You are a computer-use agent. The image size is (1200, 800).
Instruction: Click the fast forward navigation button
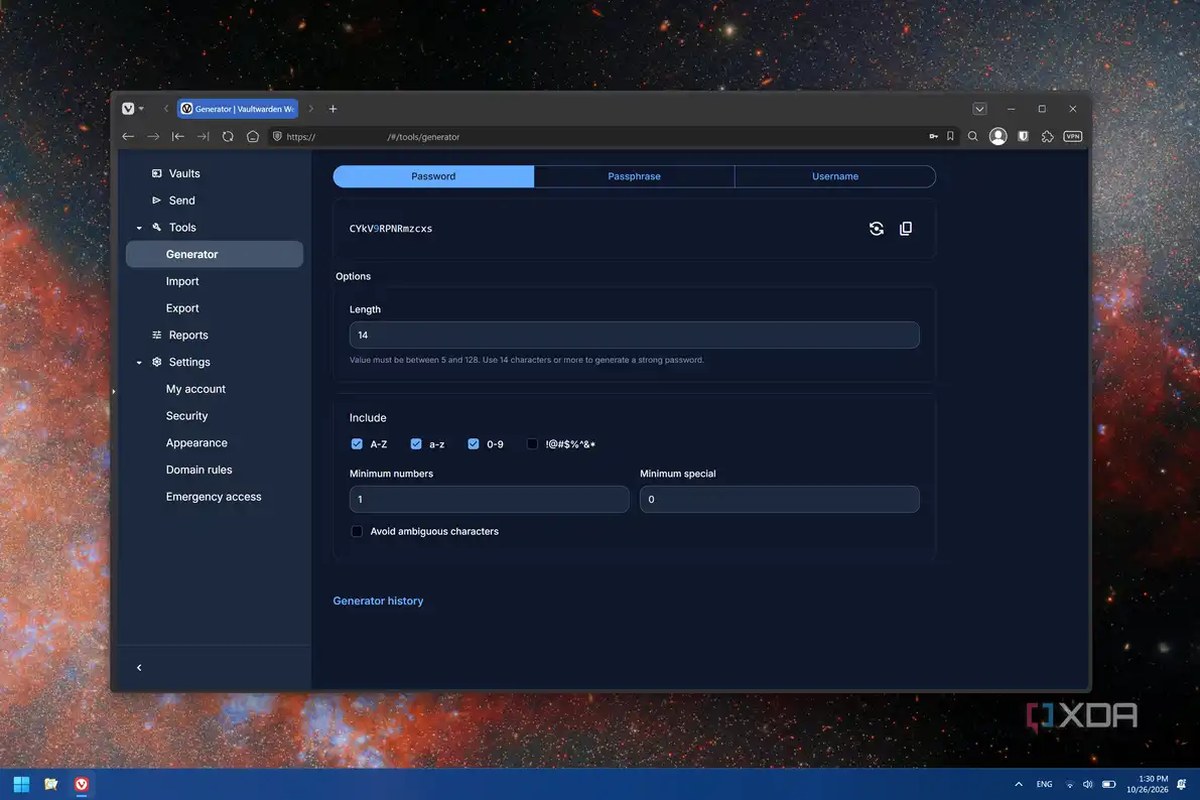[203, 136]
